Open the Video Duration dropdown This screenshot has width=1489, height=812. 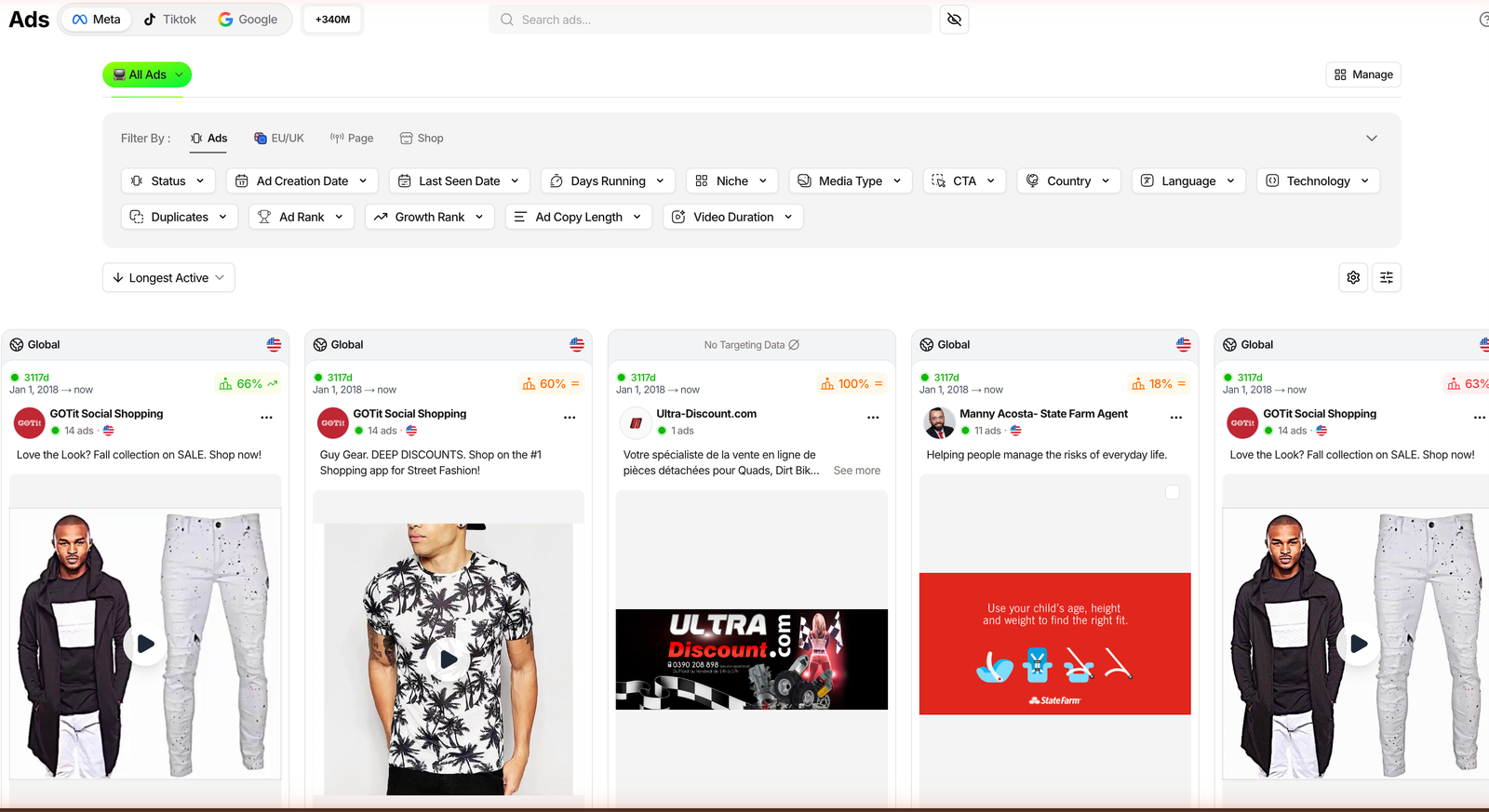tap(733, 217)
